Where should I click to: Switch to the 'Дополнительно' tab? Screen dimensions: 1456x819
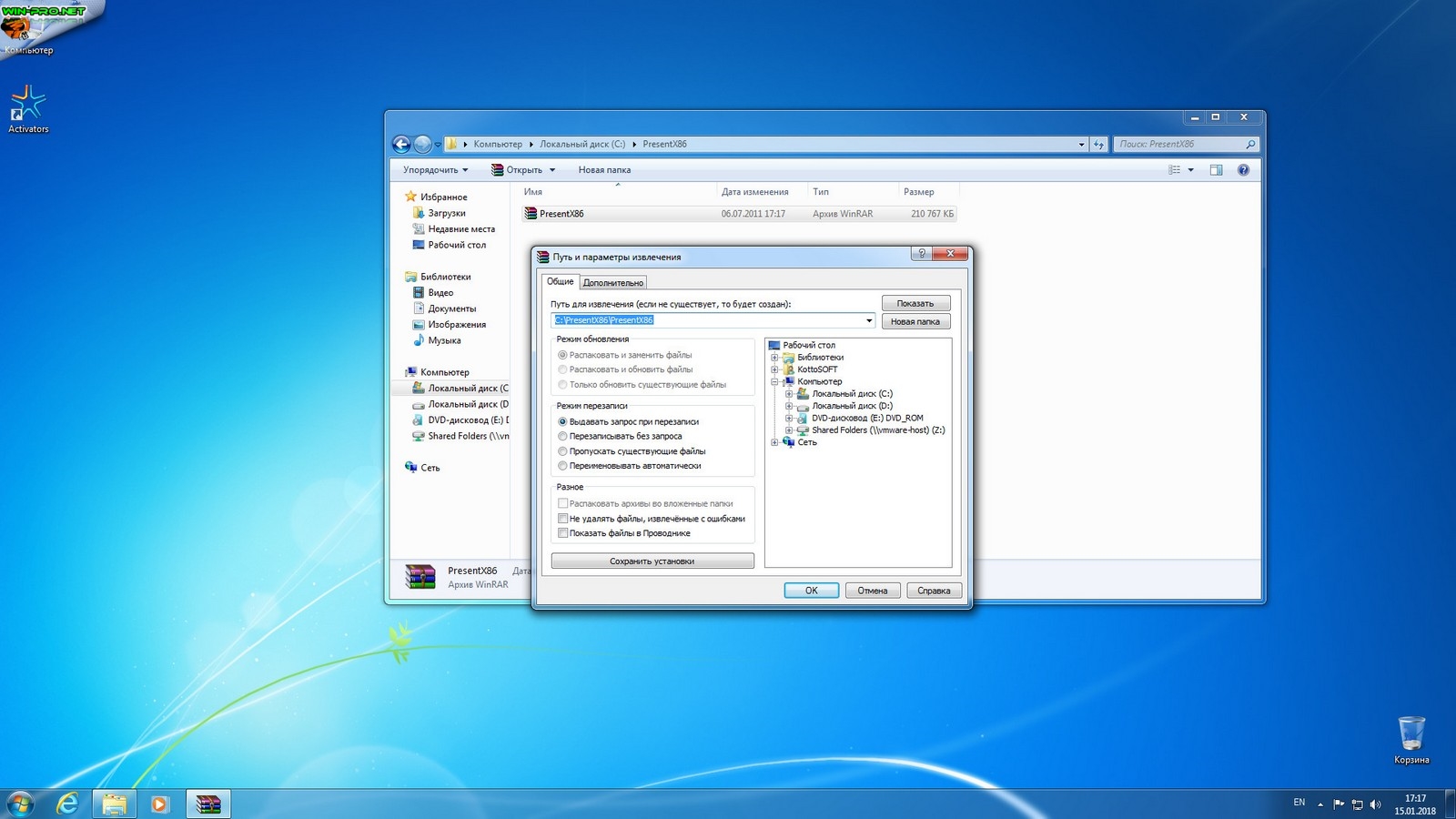point(612,283)
